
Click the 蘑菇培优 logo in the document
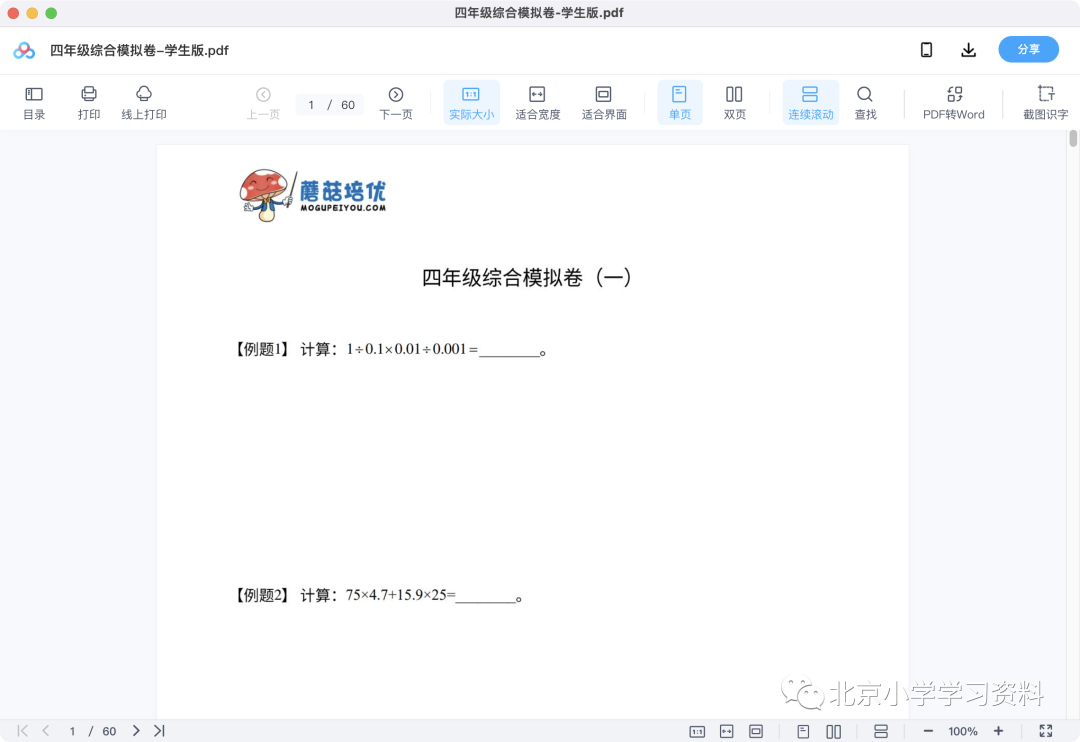(313, 196)
